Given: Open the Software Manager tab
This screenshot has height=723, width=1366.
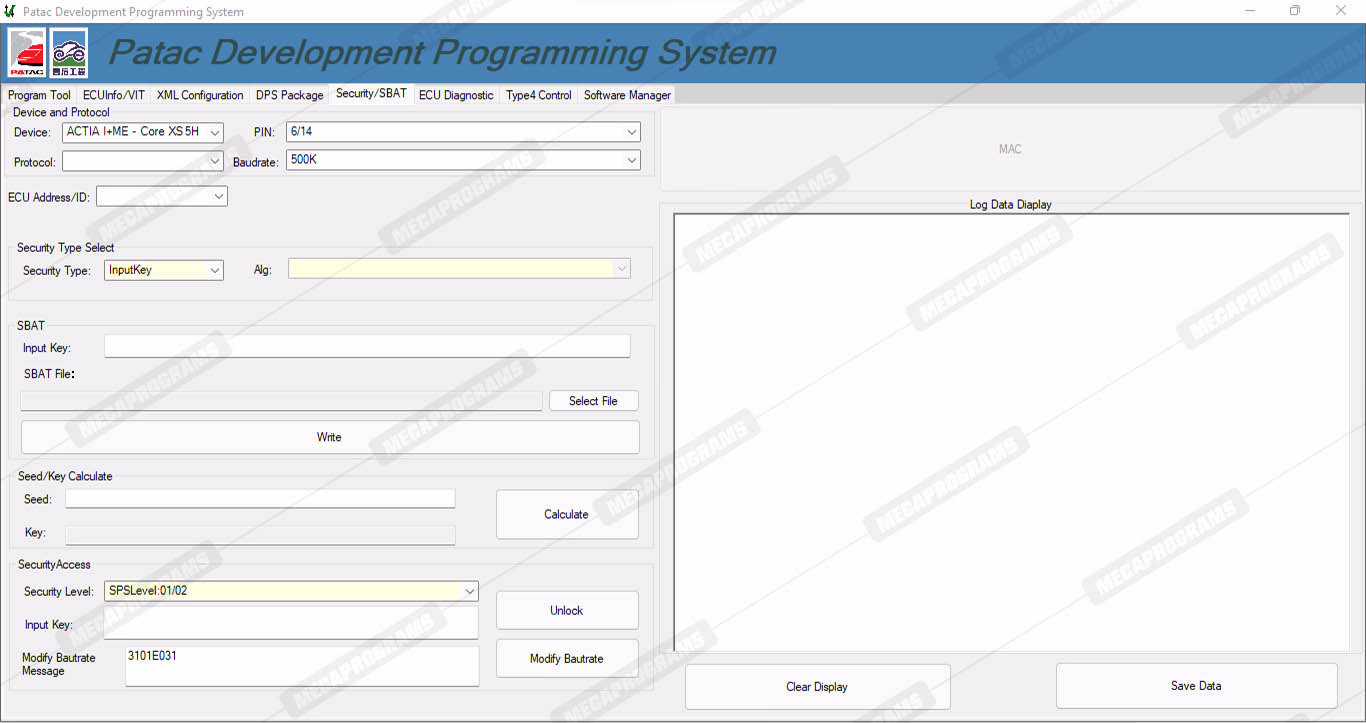Looking at the screenshot, I should click(627, 95).
